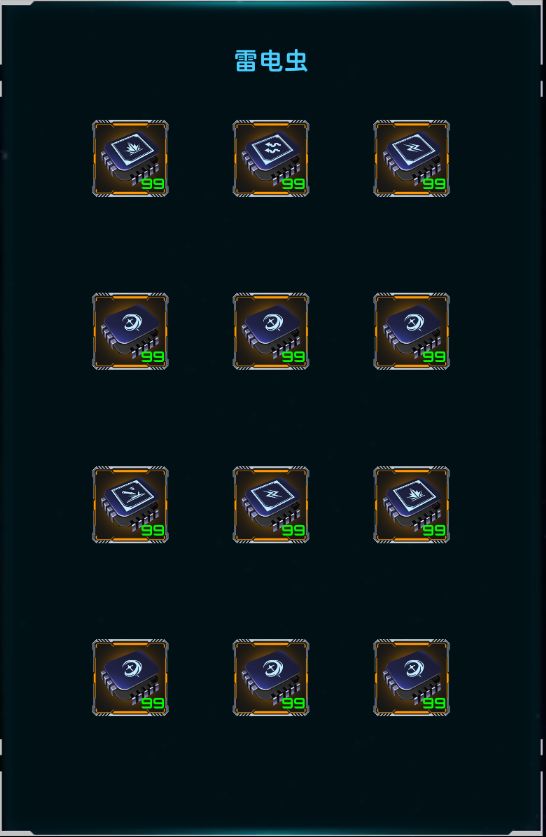Screen dimensions: 546x837
Task: Click the 99 count on wavy-arrow chip
Action: [x=294, y=184]
